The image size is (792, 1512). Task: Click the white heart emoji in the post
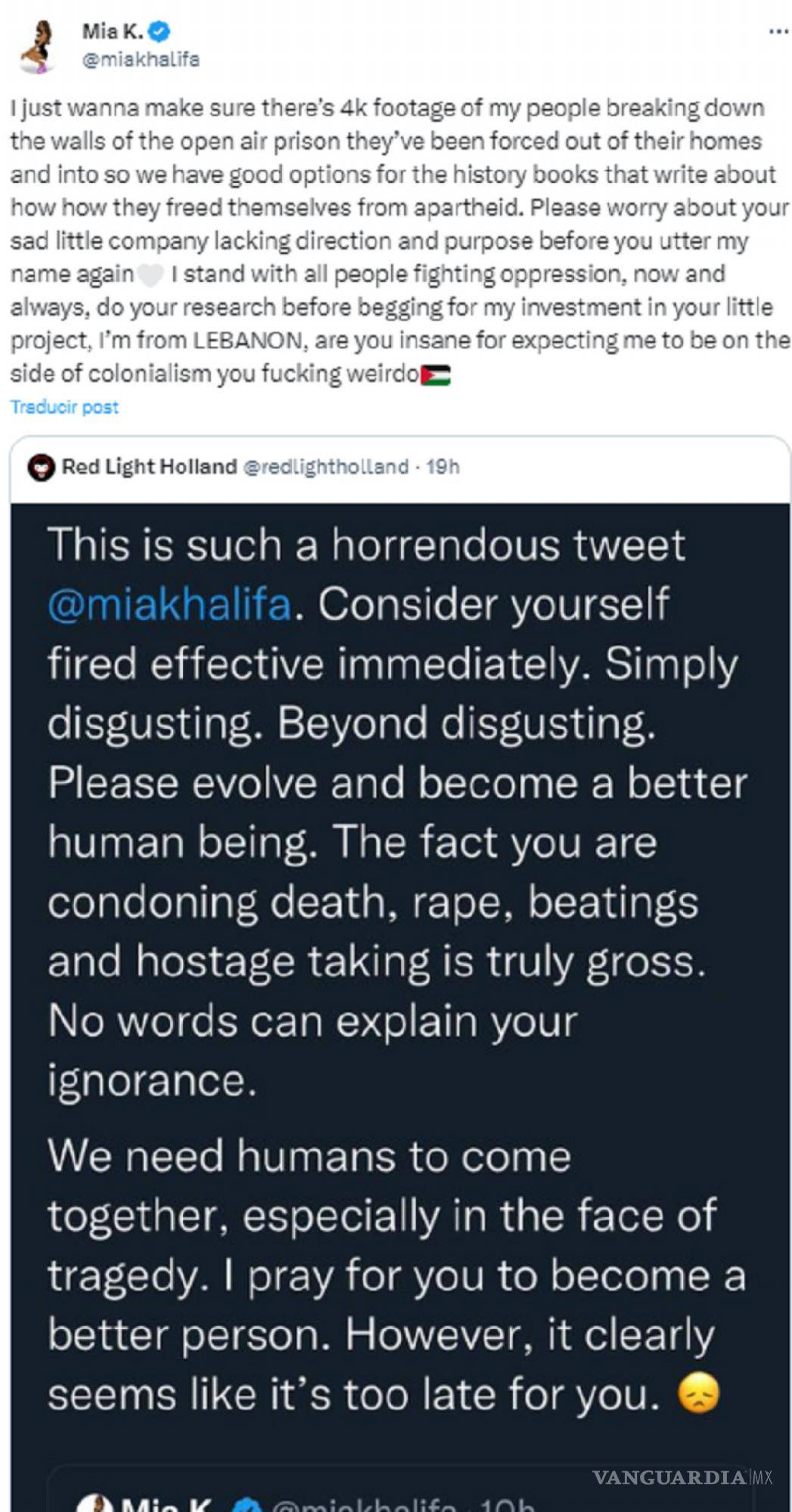(151, 275)
